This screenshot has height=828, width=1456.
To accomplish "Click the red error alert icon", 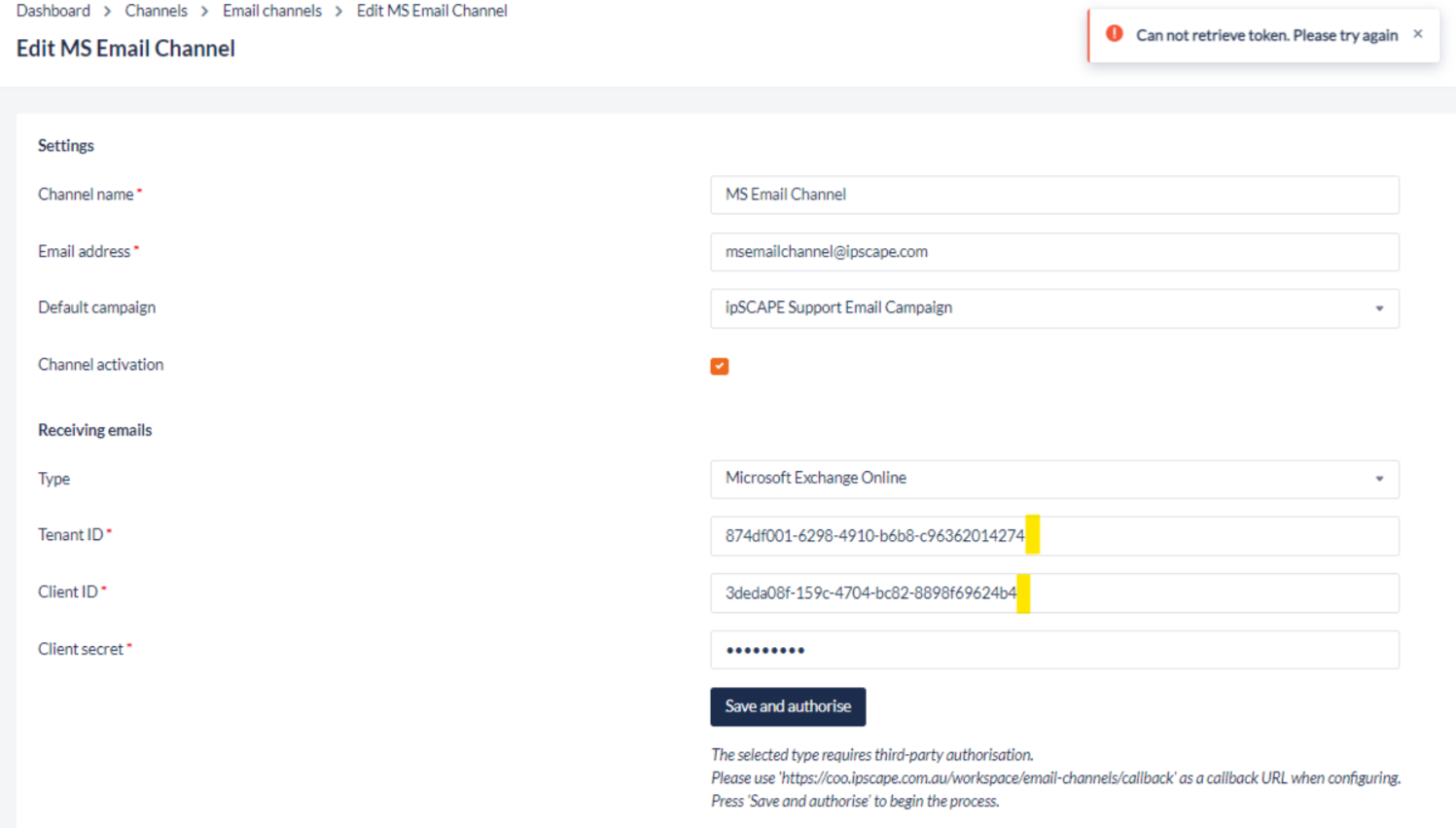I will point(1115,34).
